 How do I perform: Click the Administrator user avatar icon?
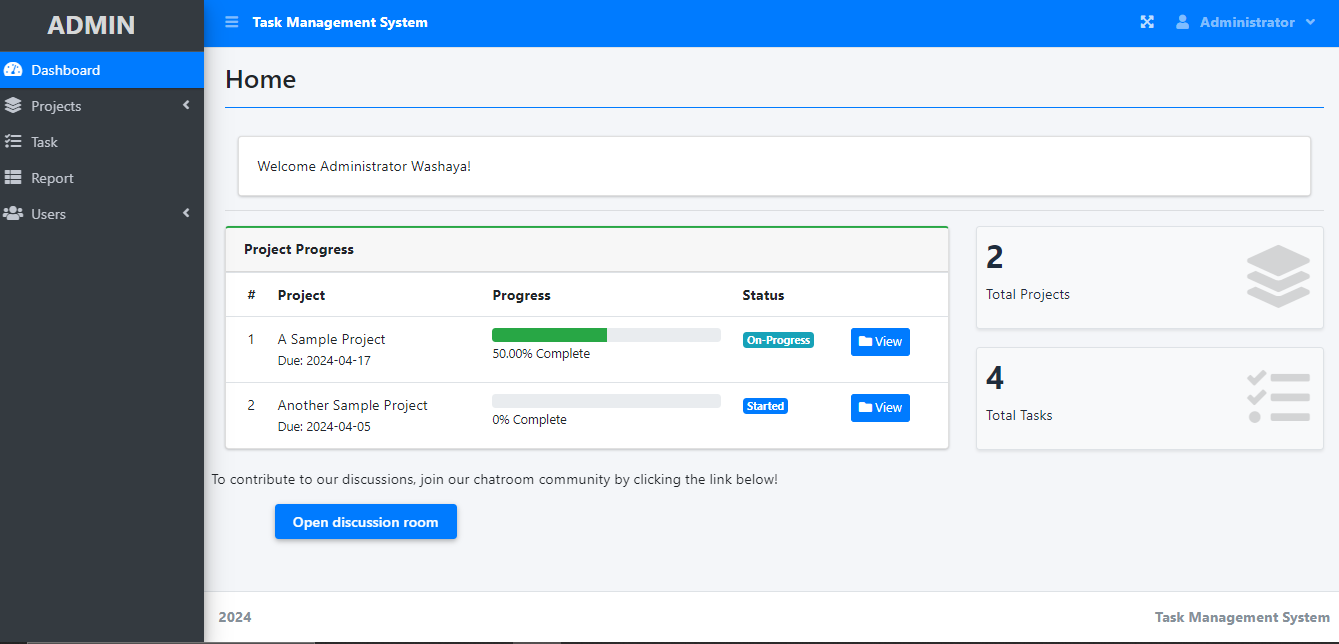[x=1182, y=22]
